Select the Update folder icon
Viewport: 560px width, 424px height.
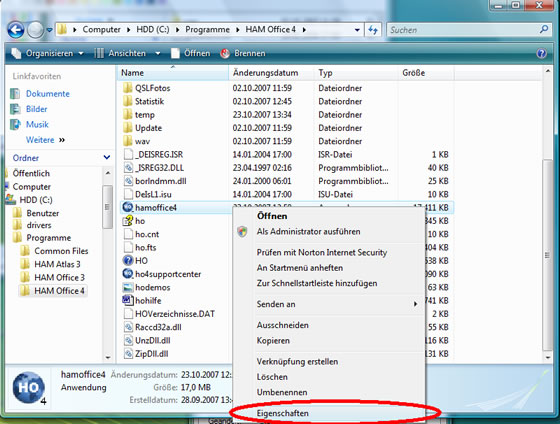point(128,128)
